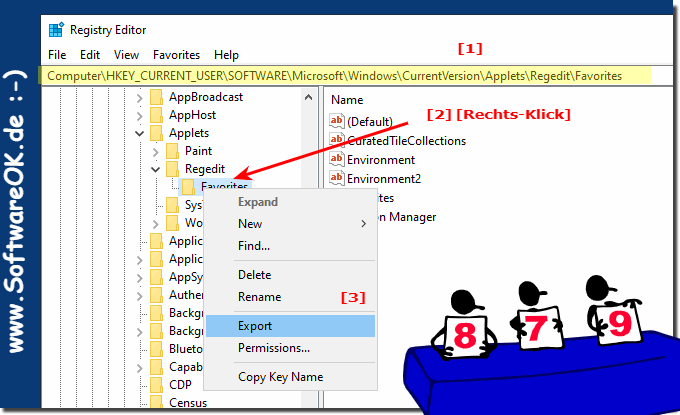Select the Regedit folder icon
Image resolution: width=680 pixels, height=415 pixels.
tap(172, 169)
